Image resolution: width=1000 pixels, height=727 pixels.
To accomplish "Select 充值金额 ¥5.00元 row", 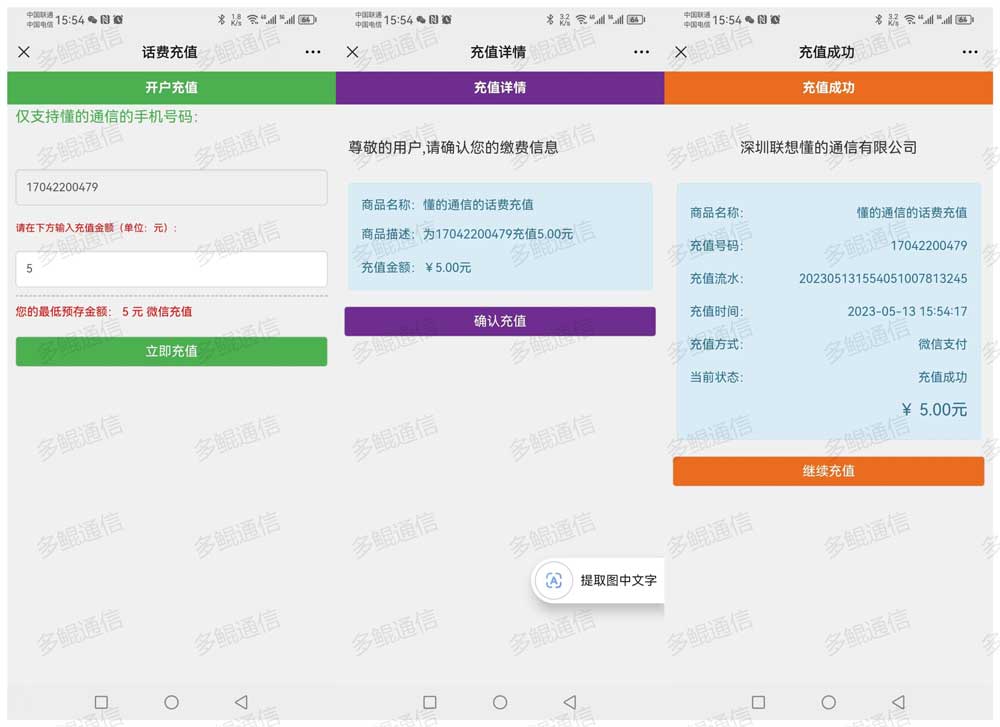I will (x=416, y=268).
